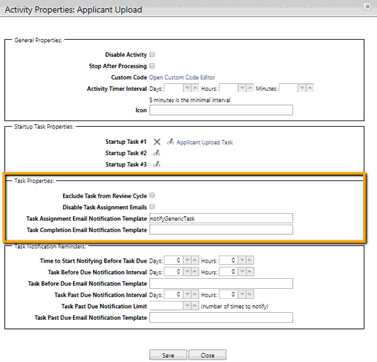Increase Time to Start Notifying Hours value
This screenshot has width=377, height=362.
[250, 260]
